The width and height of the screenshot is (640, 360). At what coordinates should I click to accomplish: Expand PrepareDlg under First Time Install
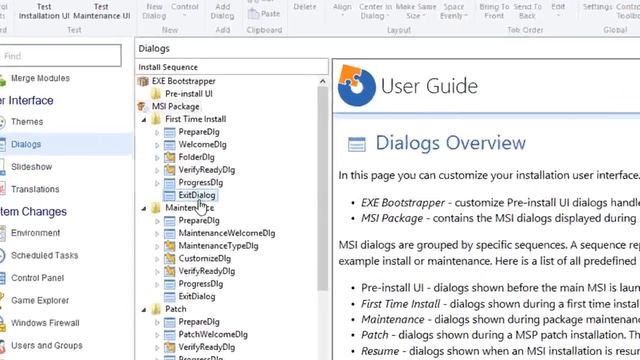(x=157, y=132)
